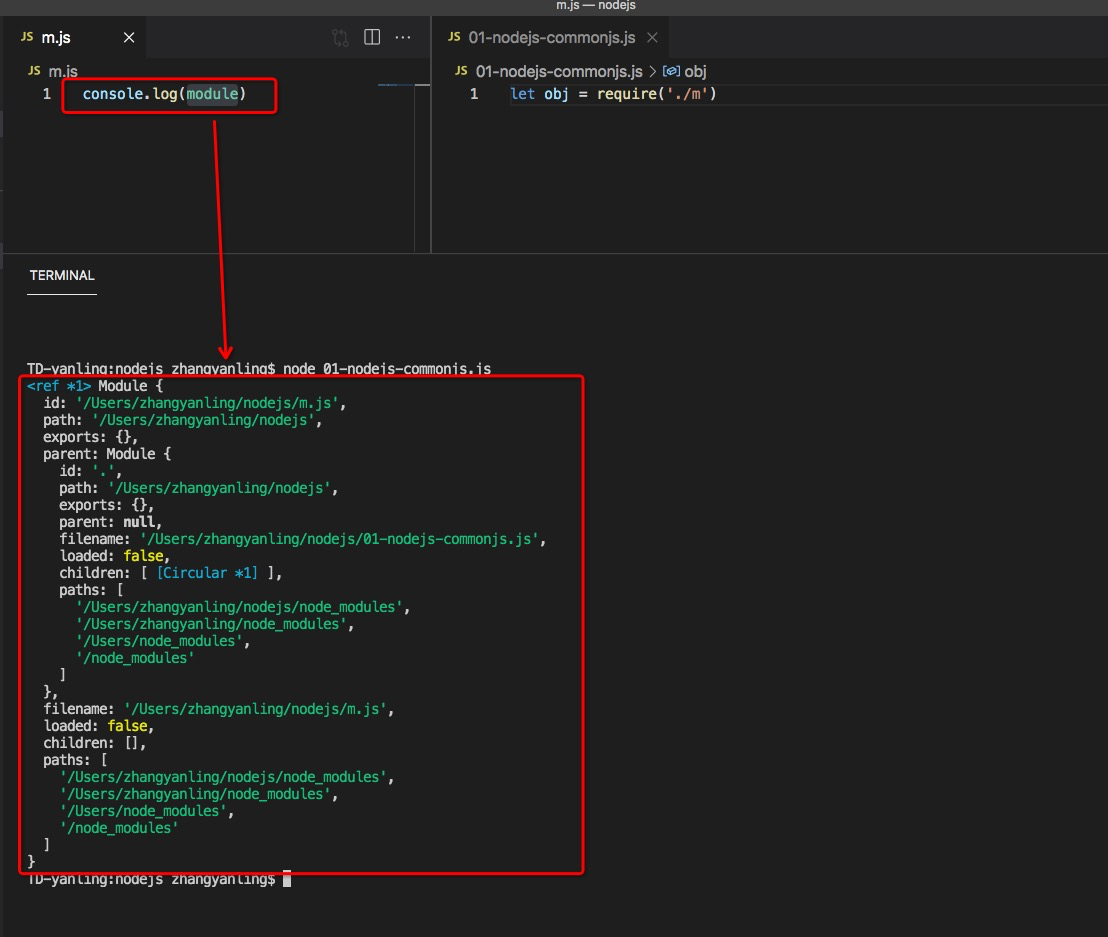Click the terminal prompt cursor at bottom
Screen dimensions: 1108x937
pos(287,879)
